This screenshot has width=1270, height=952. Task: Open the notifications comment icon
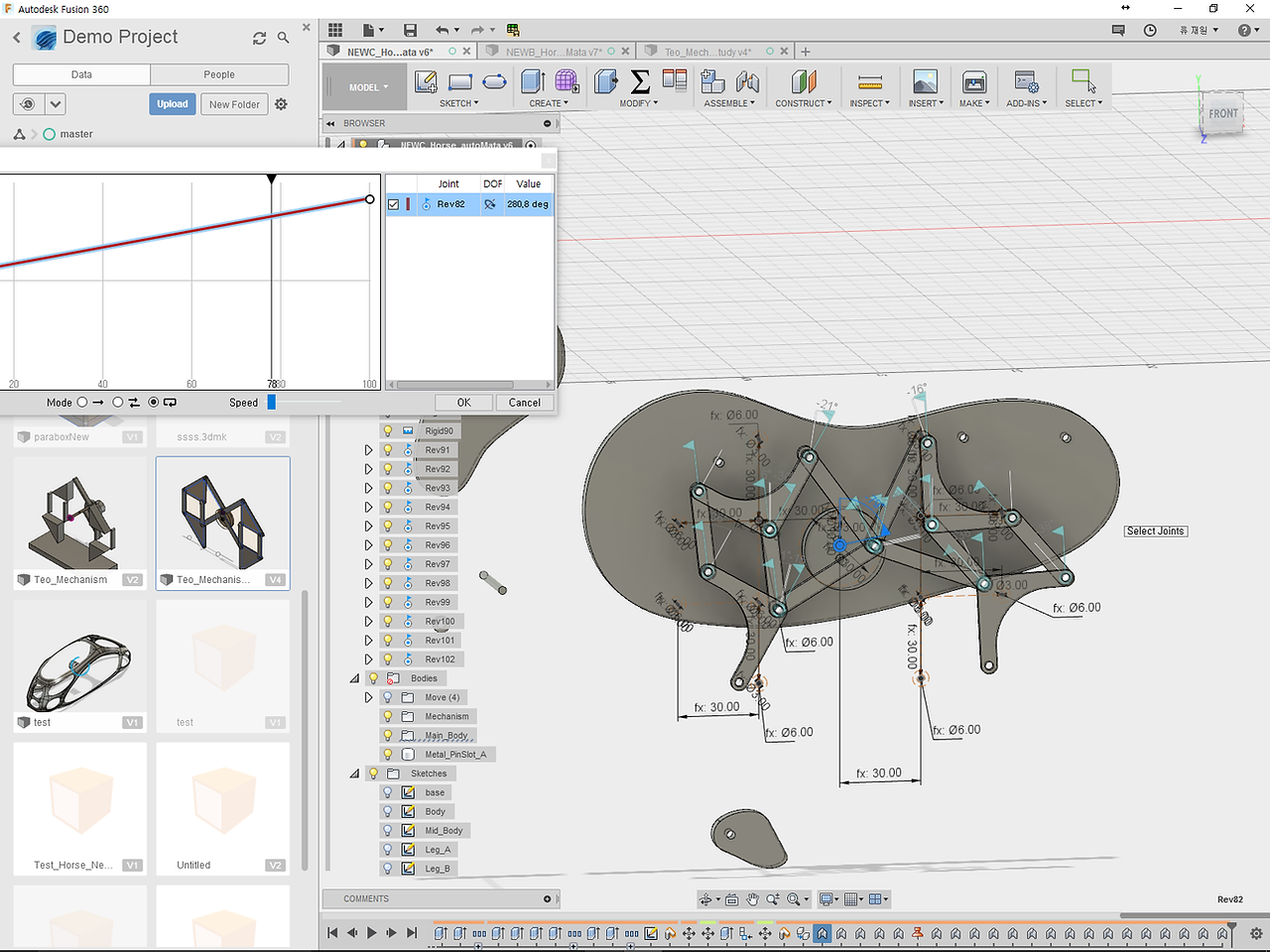tap(1118, 30)
